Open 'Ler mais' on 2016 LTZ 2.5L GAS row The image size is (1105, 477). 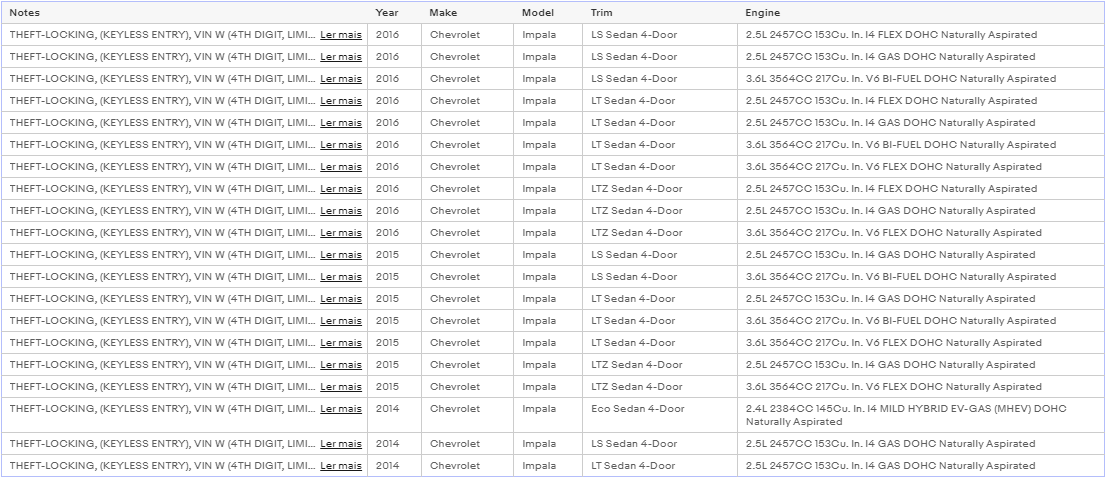click(341, 211)
